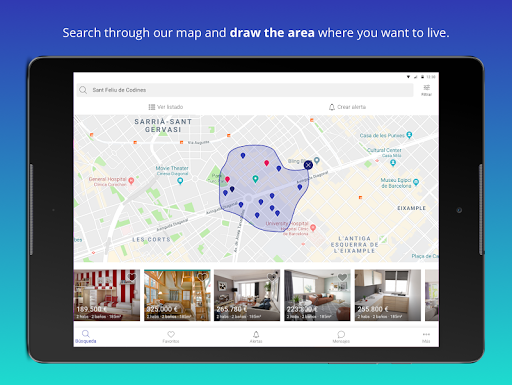Open the Mensajes chat bubble tab

pyautogui.click(x=341, y=337)
